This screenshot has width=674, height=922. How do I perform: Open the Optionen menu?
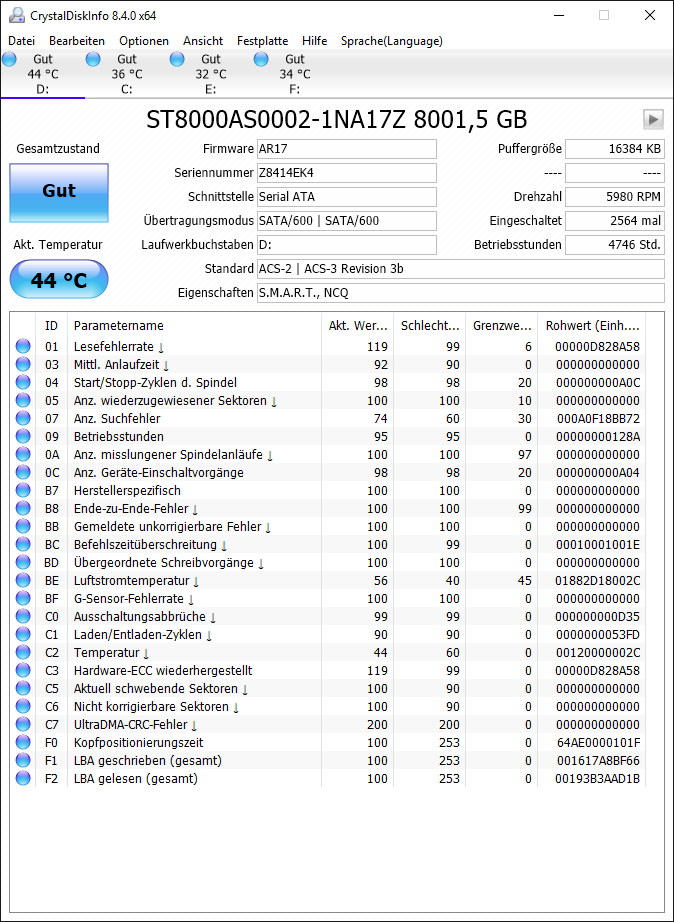(x=144, y=41)
